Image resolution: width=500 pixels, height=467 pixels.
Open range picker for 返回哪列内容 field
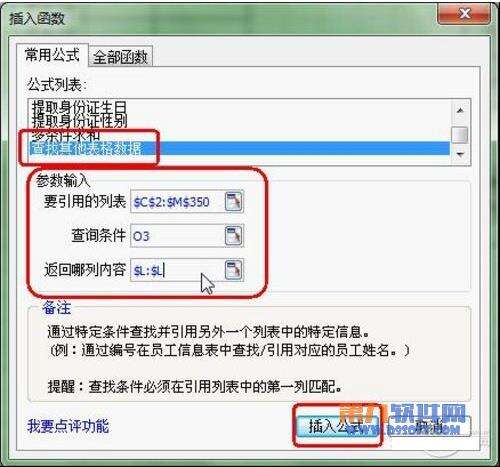pos(234,270)
